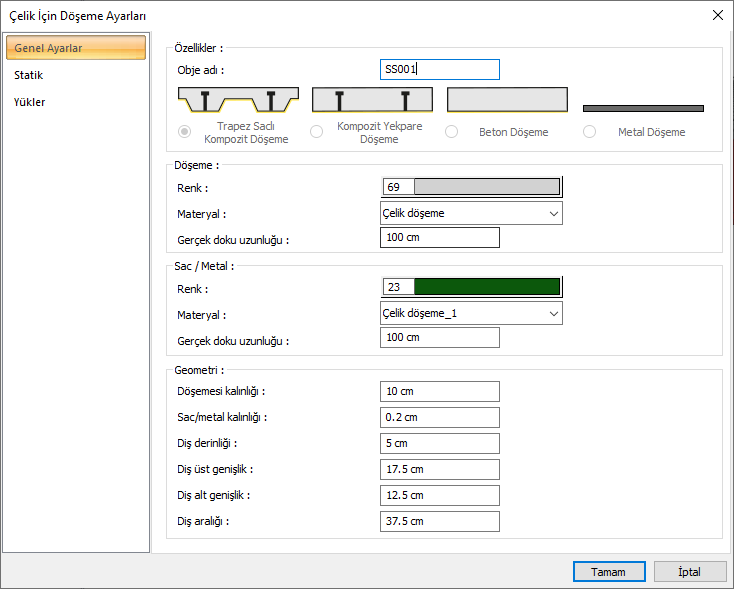
Task: Choose the Beton Döşeme radio option
Action: (452, 132)
